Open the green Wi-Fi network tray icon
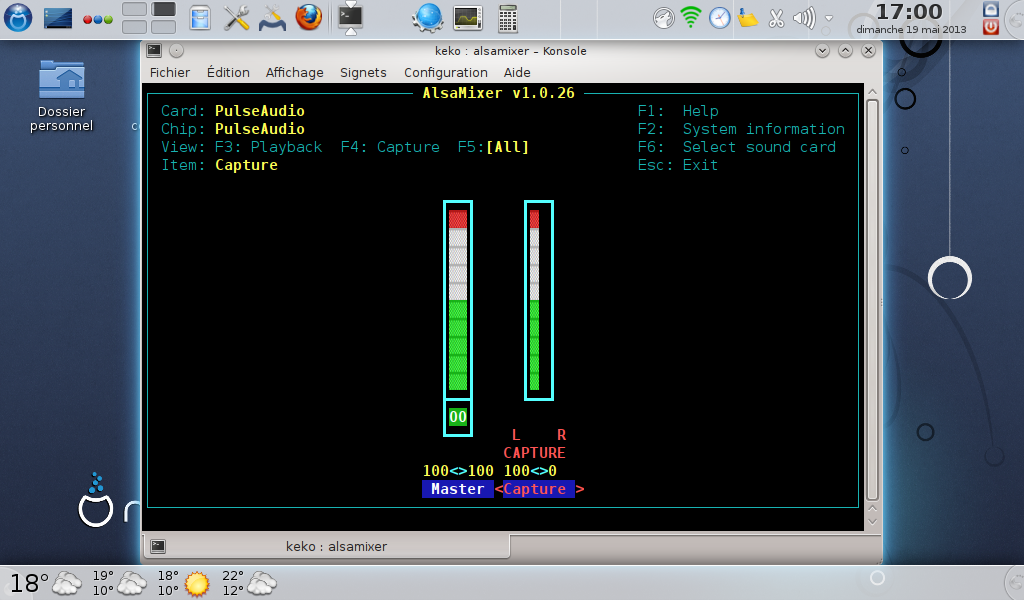Image resolution: width=1024 pixels, height=600 pixels. tap(691, 18)
